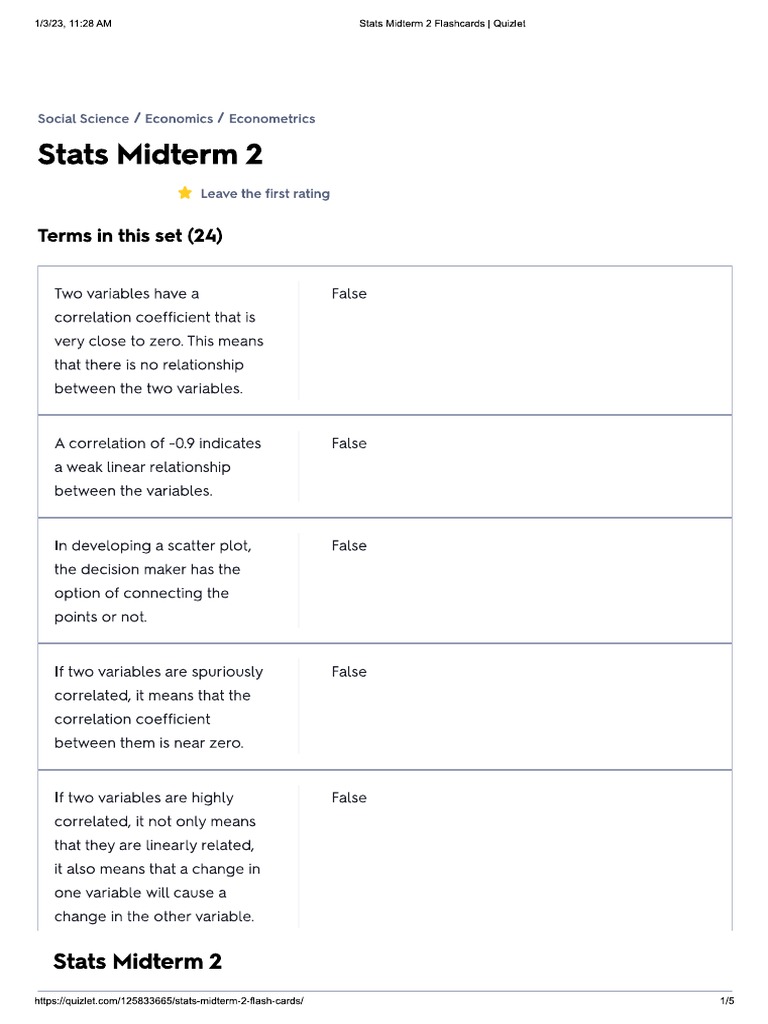768x1024 pixels.
Task: Open the quizlet.com URL in the page footer
Action: [x=169, y=1001]
